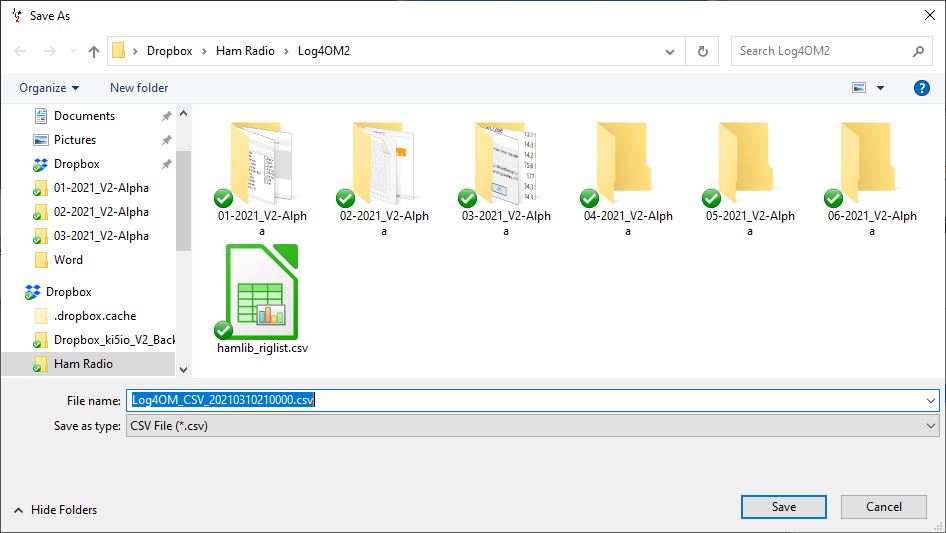Click navigation pane scroll down arrow
Image resolution: width=946 pixels, height=533 pixels.
click(x=183, y=369)
